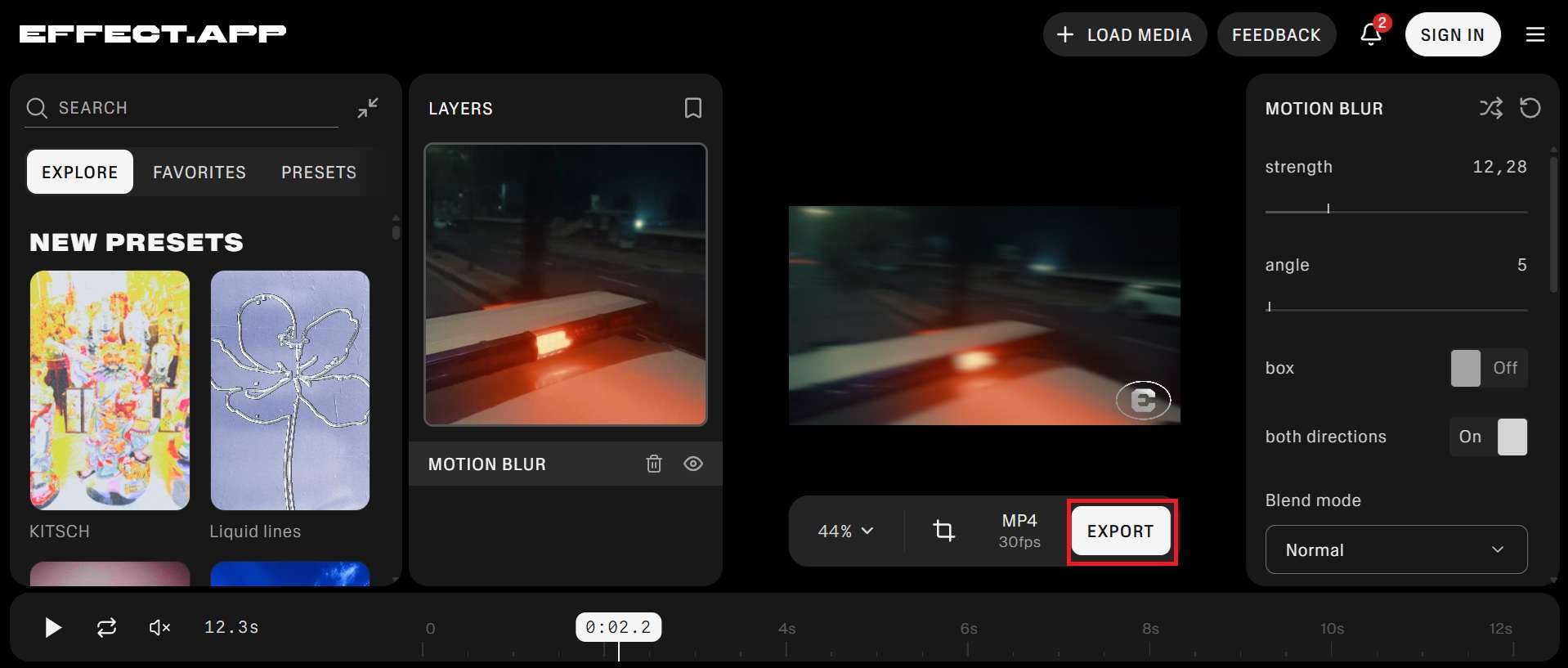Switch to the Favorites tab
This screenshot has width=1568, height=668.
[x=199, y=172]
